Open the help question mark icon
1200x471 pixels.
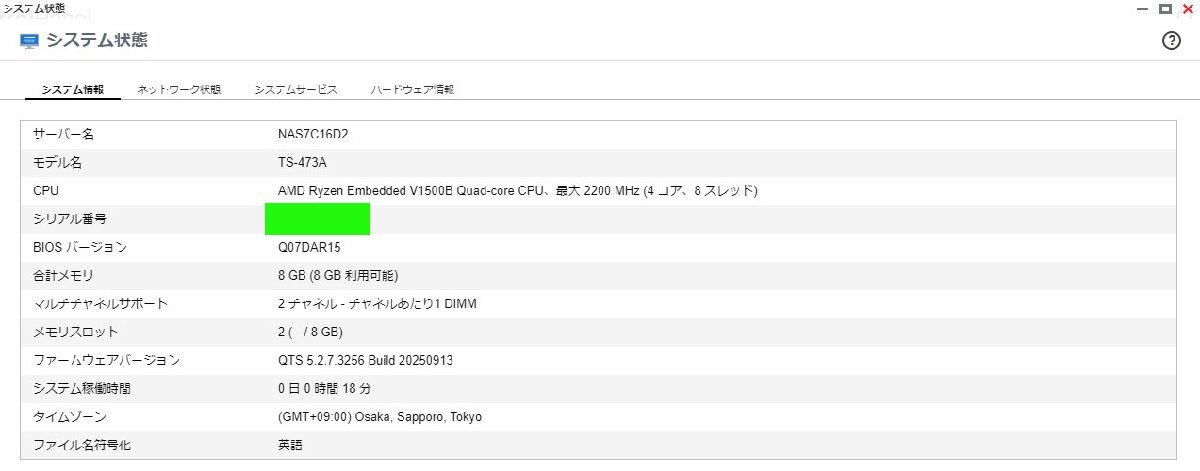1171,40
